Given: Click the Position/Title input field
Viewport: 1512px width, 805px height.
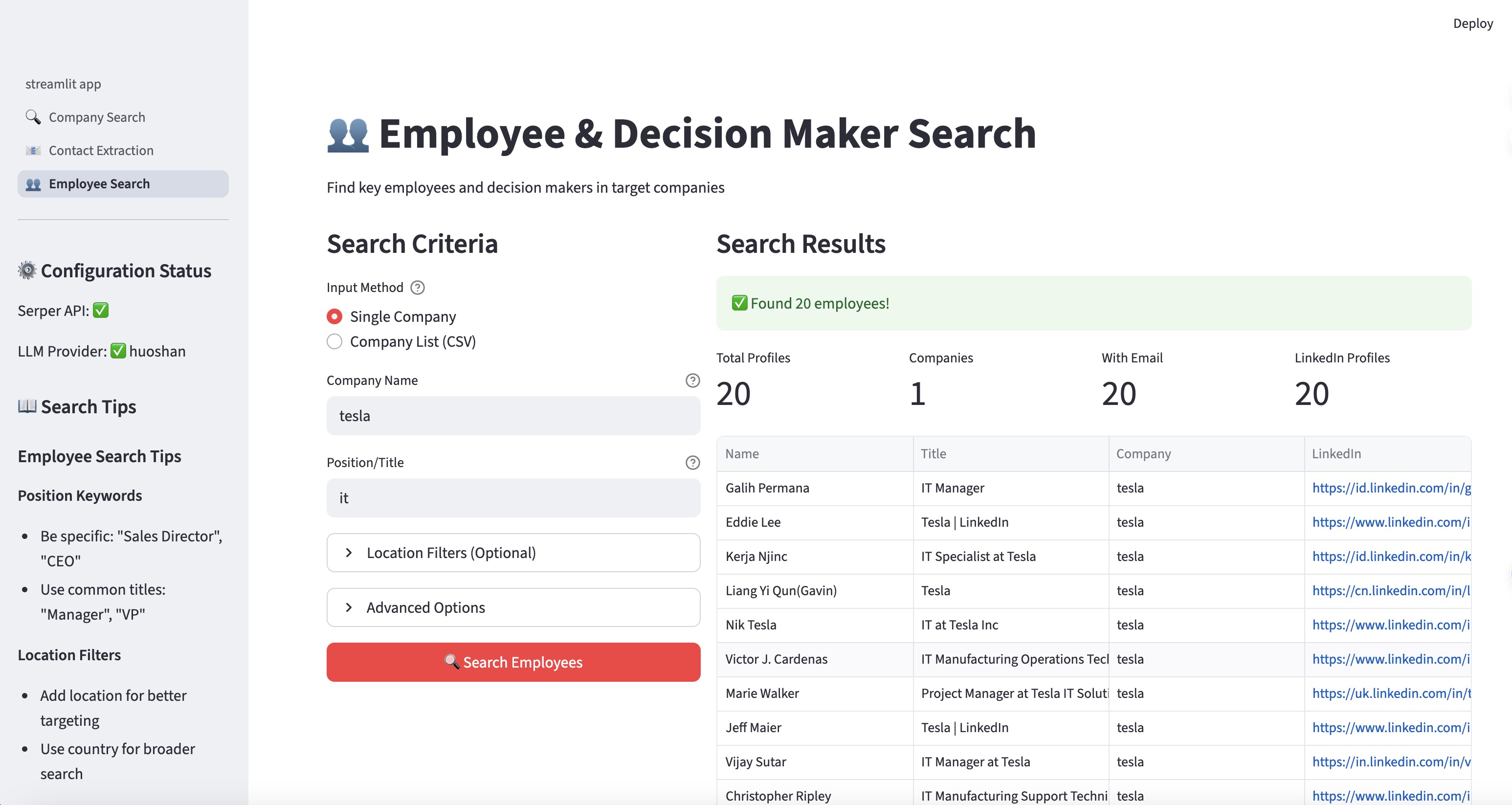Looking at the screenshot, I should pos(513,498).
